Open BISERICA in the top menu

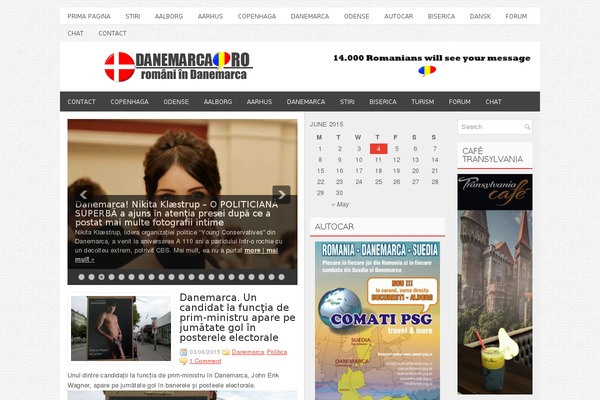(441, 16)
